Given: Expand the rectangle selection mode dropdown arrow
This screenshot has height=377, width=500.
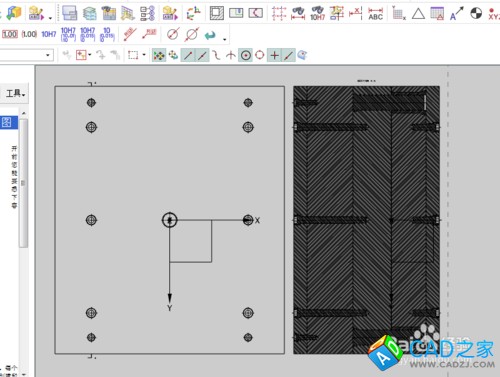Looking at the screenshot, I should click(x=144, y=54).
